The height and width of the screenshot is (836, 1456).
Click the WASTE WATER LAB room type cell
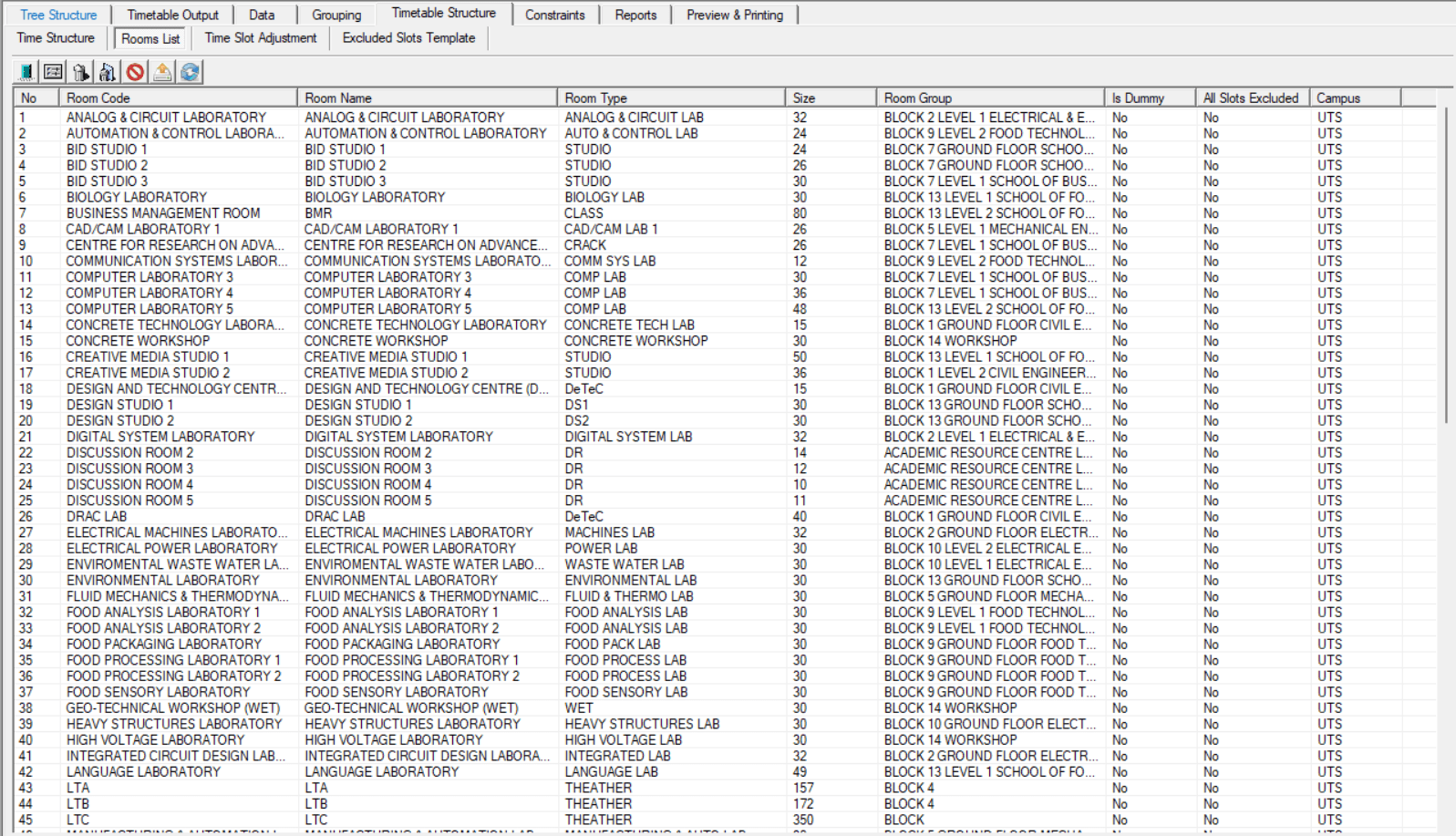coord(625,564)
